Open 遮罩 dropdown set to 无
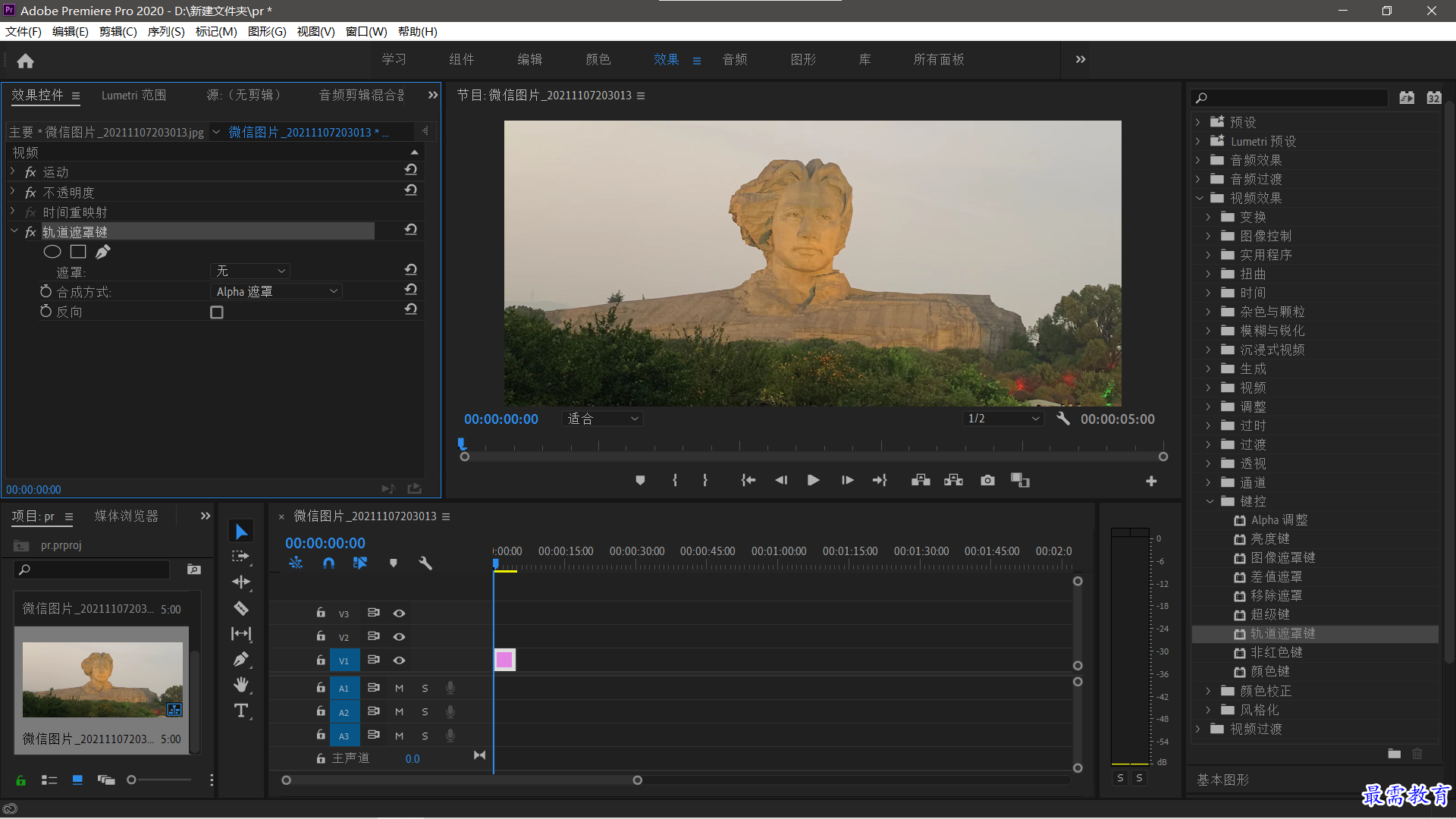 (x=250, y=271)
